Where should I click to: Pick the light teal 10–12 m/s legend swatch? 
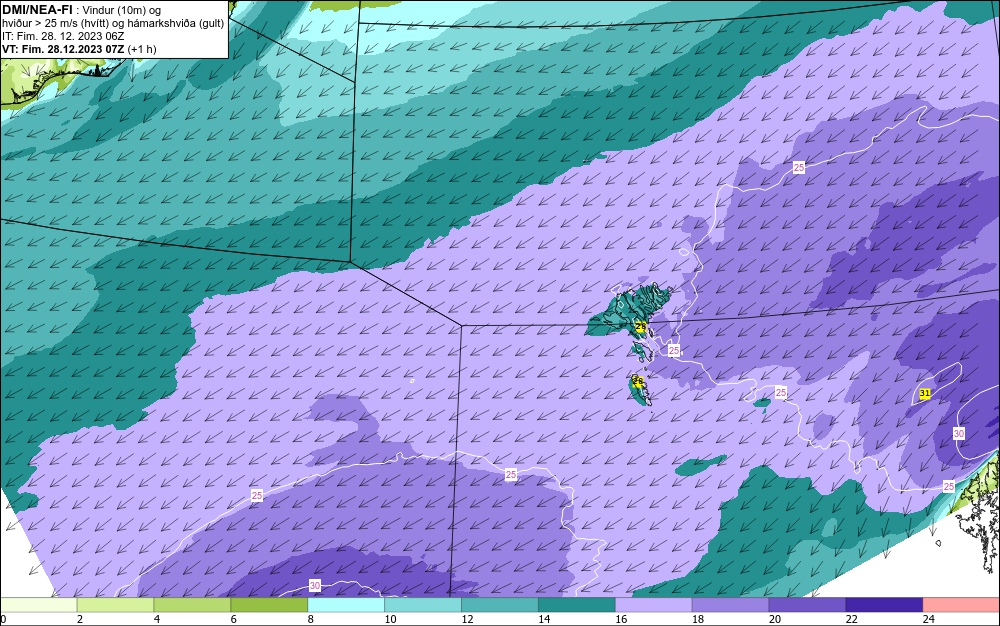(423, 605)
